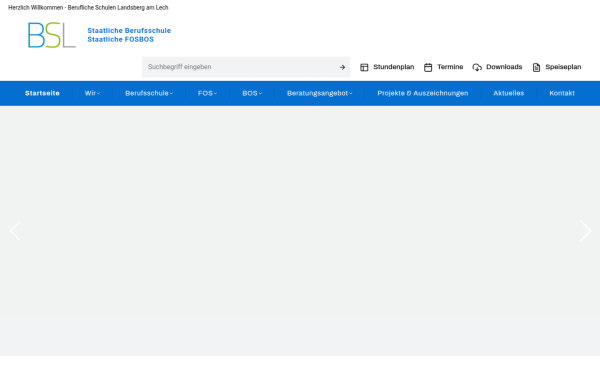Viewport: 600px width, 375px height.
Task: Click the Stundenplan table icon
Action: [x=364, y=67]
